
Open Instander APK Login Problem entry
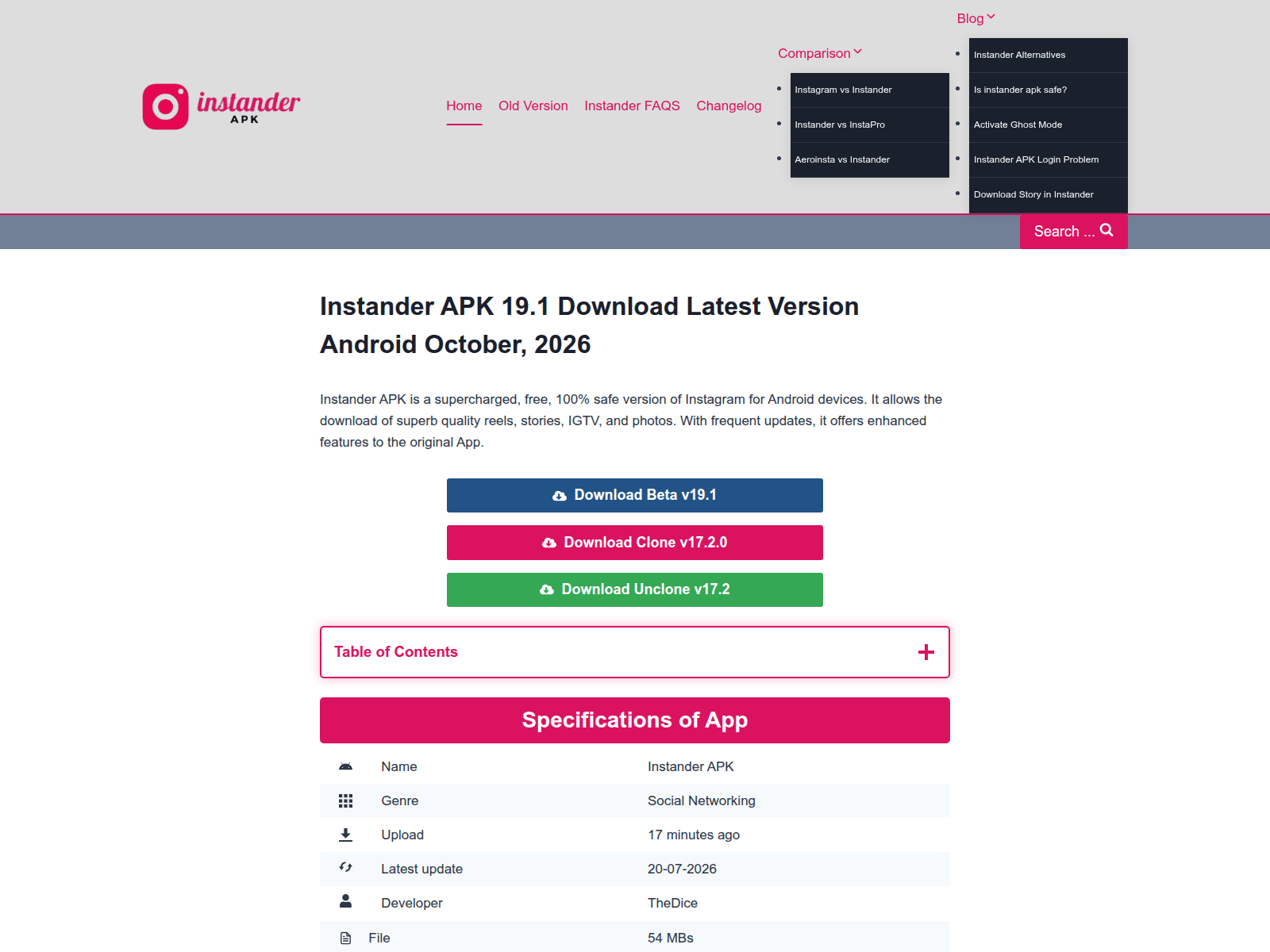pyautogui.click(x=1049, y=159)
